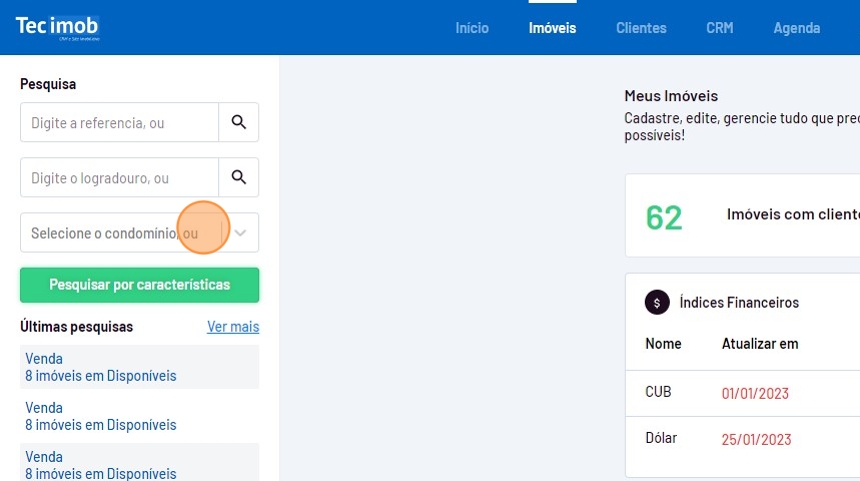This screenshot has width=860, height=481.
Task: Open the second Venda recent search
Action: point(139,416)
